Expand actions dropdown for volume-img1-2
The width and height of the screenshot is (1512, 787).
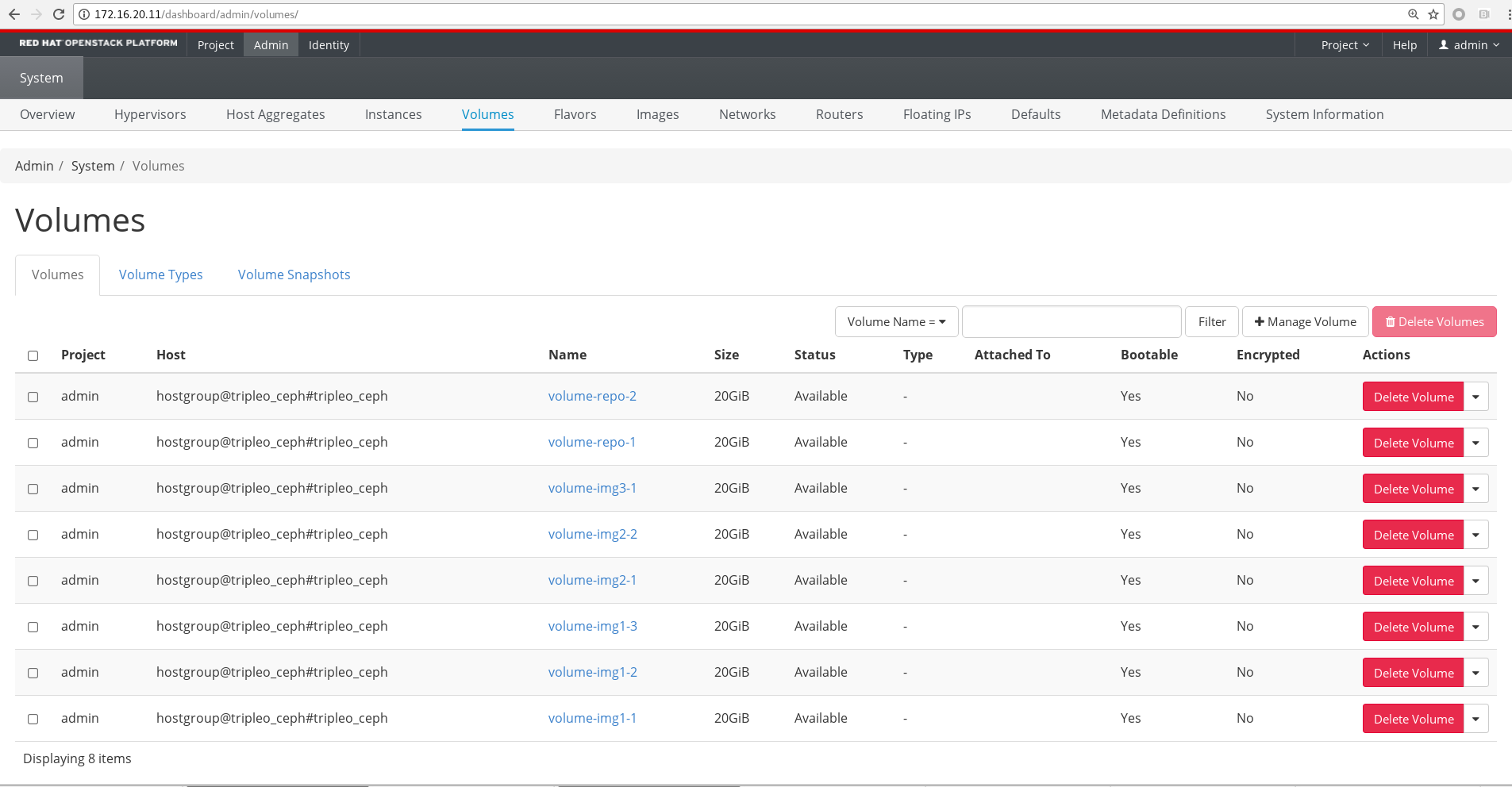coord(1475,673)
